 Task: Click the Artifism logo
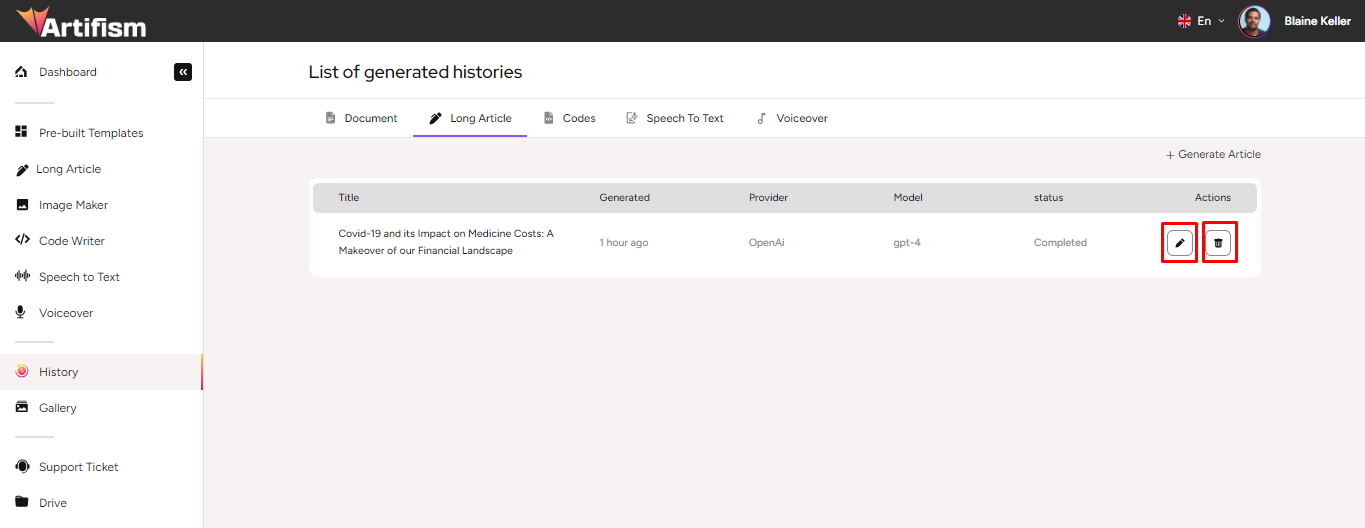[x=81, y=21]
